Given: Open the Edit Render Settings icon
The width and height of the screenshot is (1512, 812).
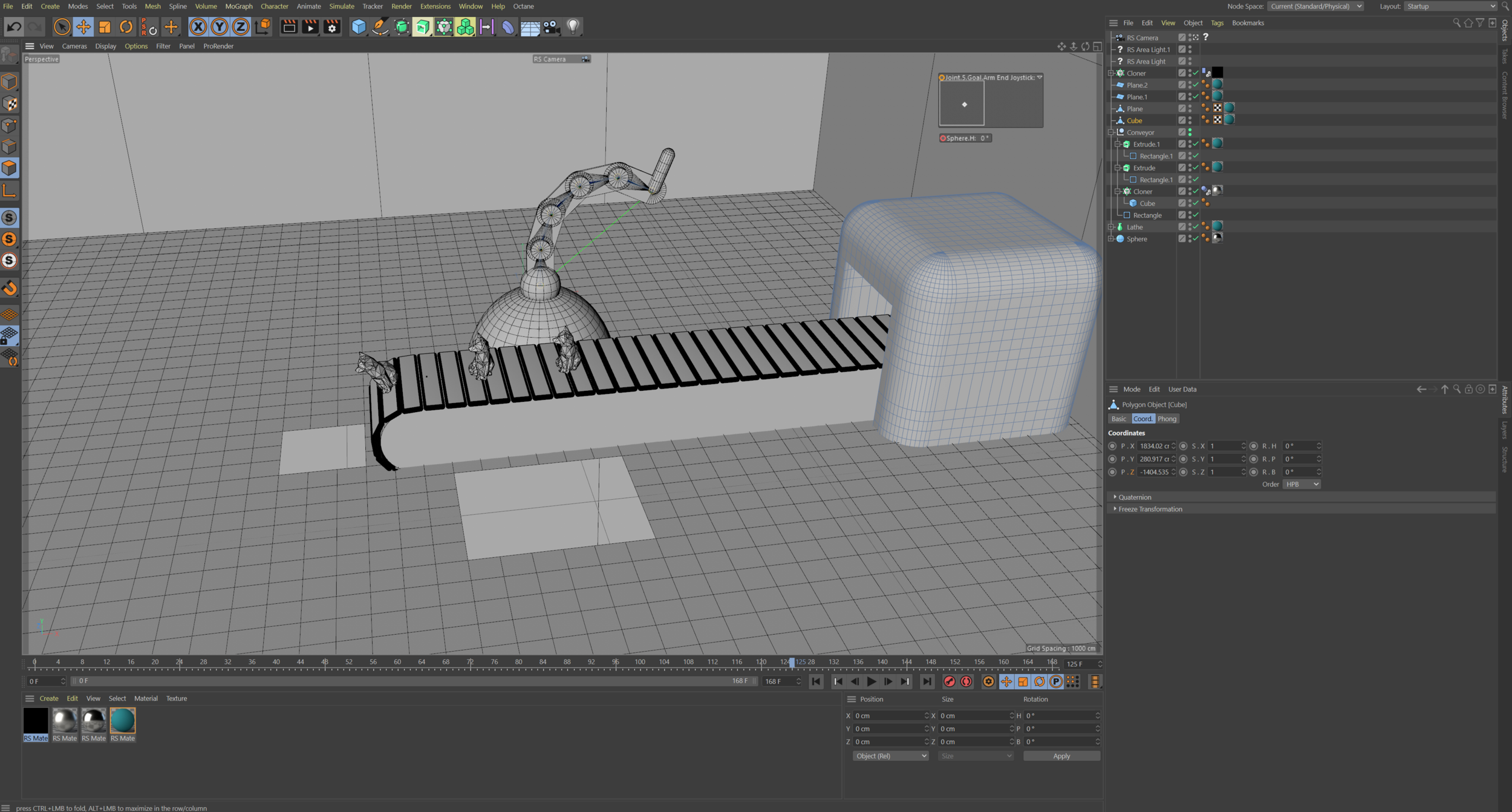Looking at the screenshot, I should 331,27.
